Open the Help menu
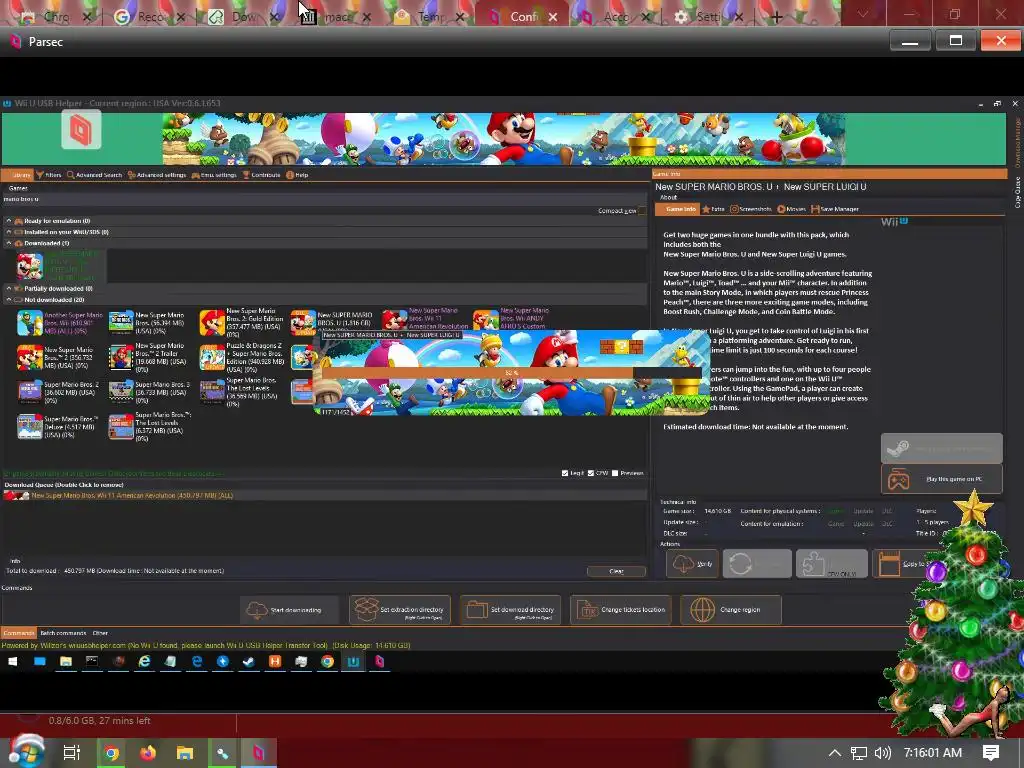The width and height of the screenshot is (1024, 768). 297,175
